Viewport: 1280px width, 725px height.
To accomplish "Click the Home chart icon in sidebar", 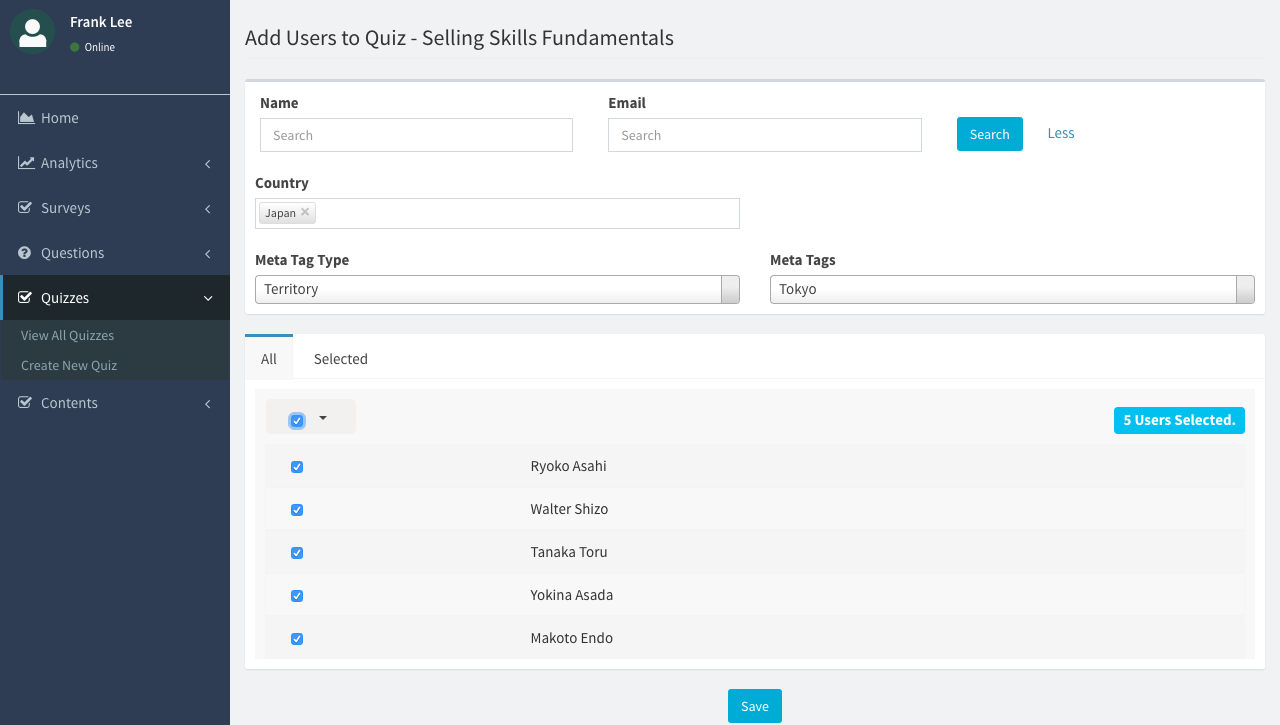I will click(x=26, y=118).
